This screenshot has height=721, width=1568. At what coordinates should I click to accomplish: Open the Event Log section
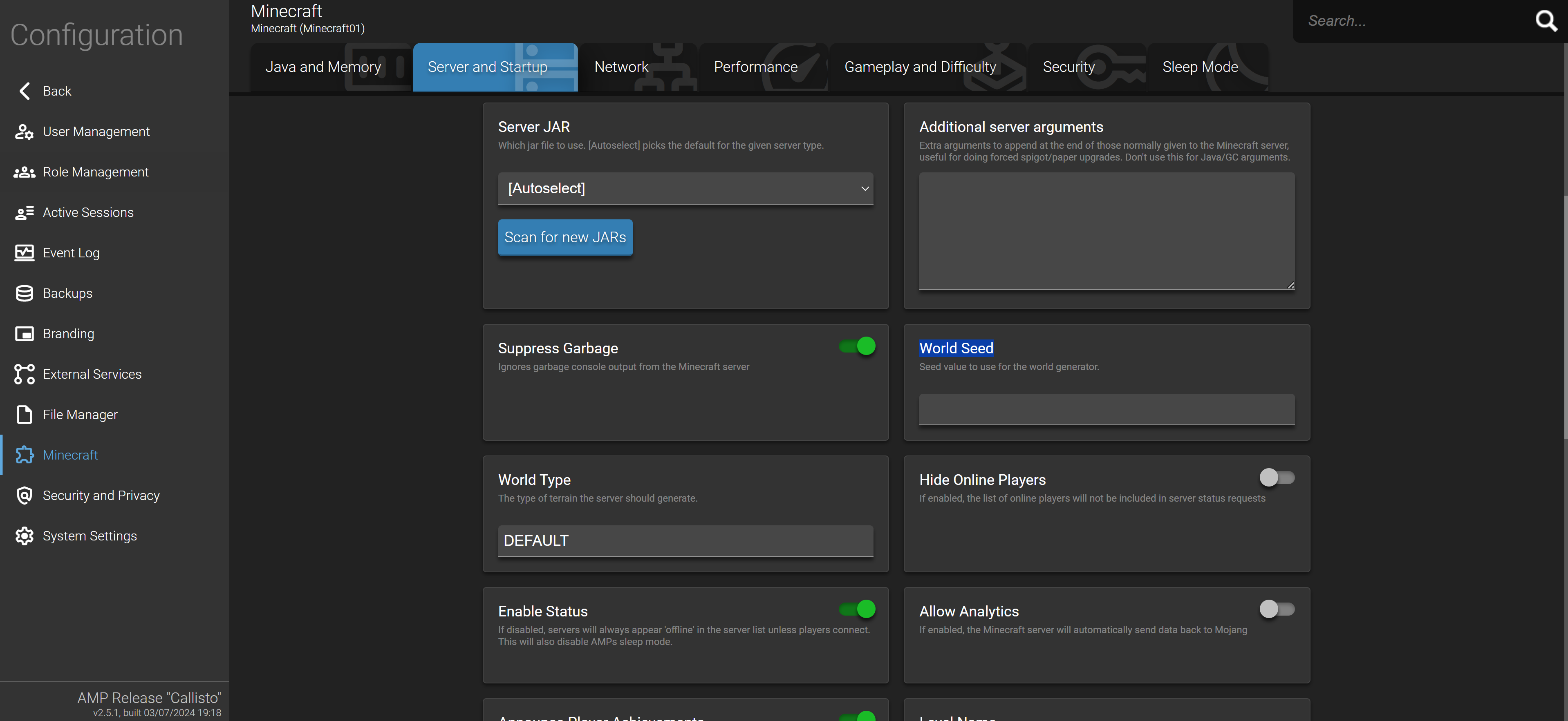(114, 252)
